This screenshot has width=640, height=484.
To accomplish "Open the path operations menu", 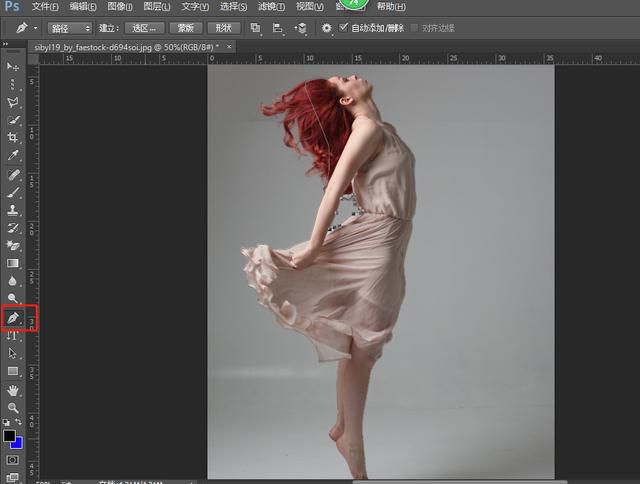I will click(256, 28).
